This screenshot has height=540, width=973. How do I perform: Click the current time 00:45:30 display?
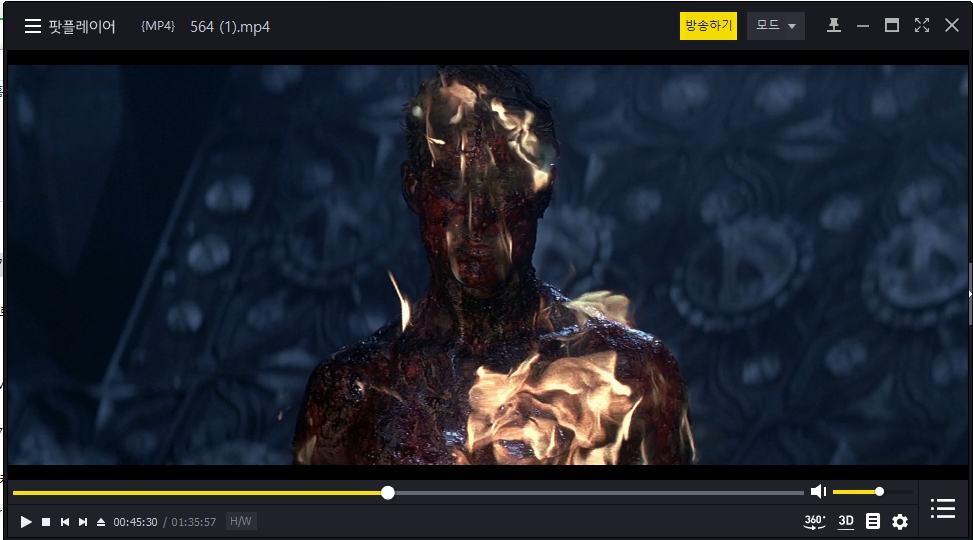(135, 522)
